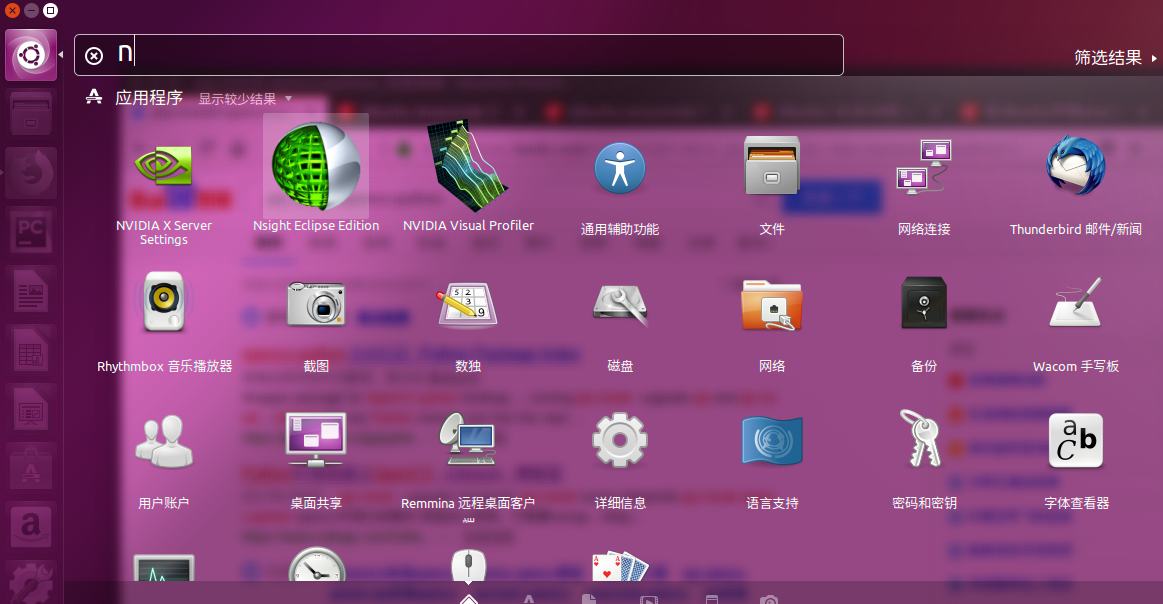Image resolution: width=1163 pixels, height=604 pixels.
Task: Open LibreOffice Impress from the launcher
Action: pos(31,409)
